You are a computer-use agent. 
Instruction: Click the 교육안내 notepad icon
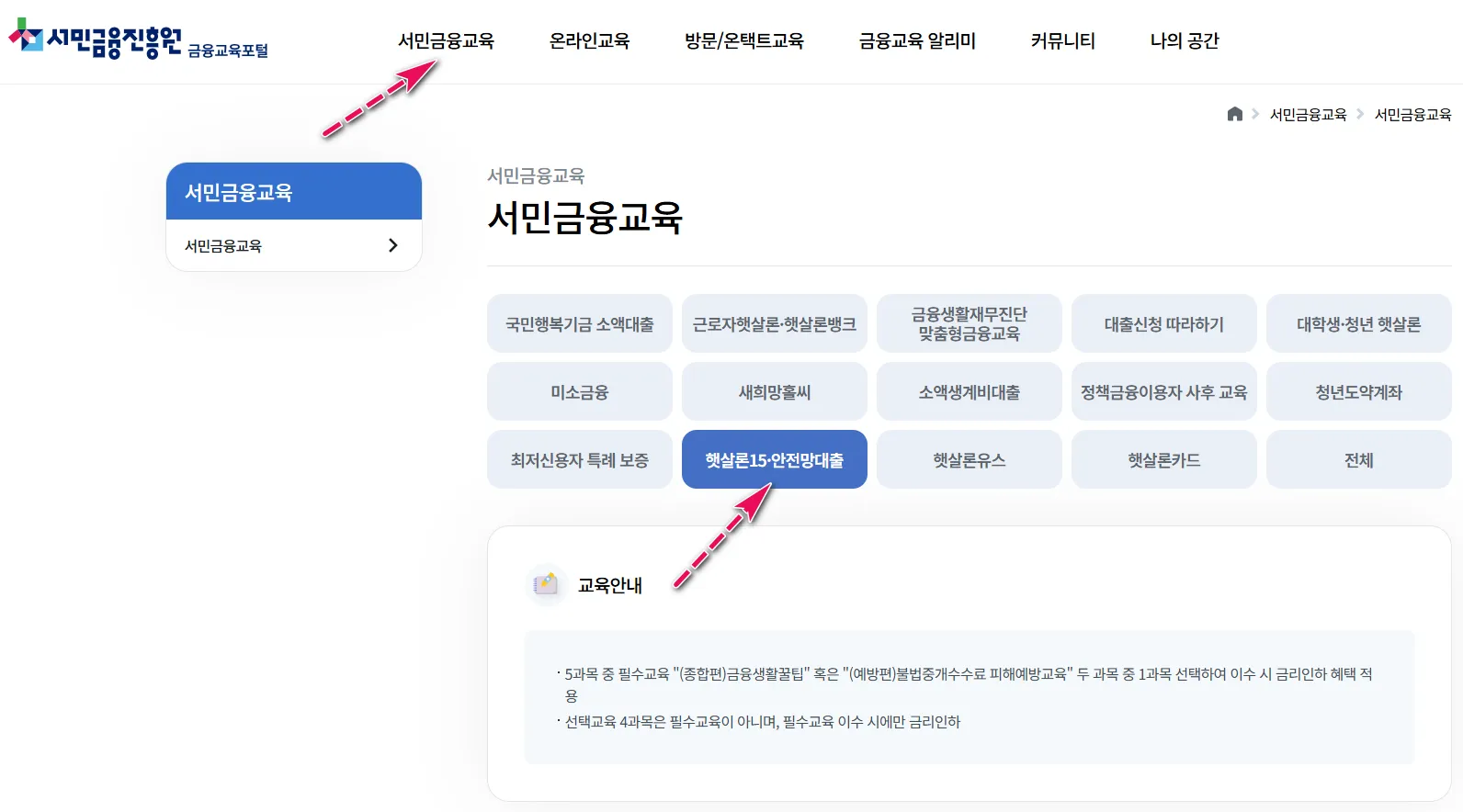coord(546,584)
